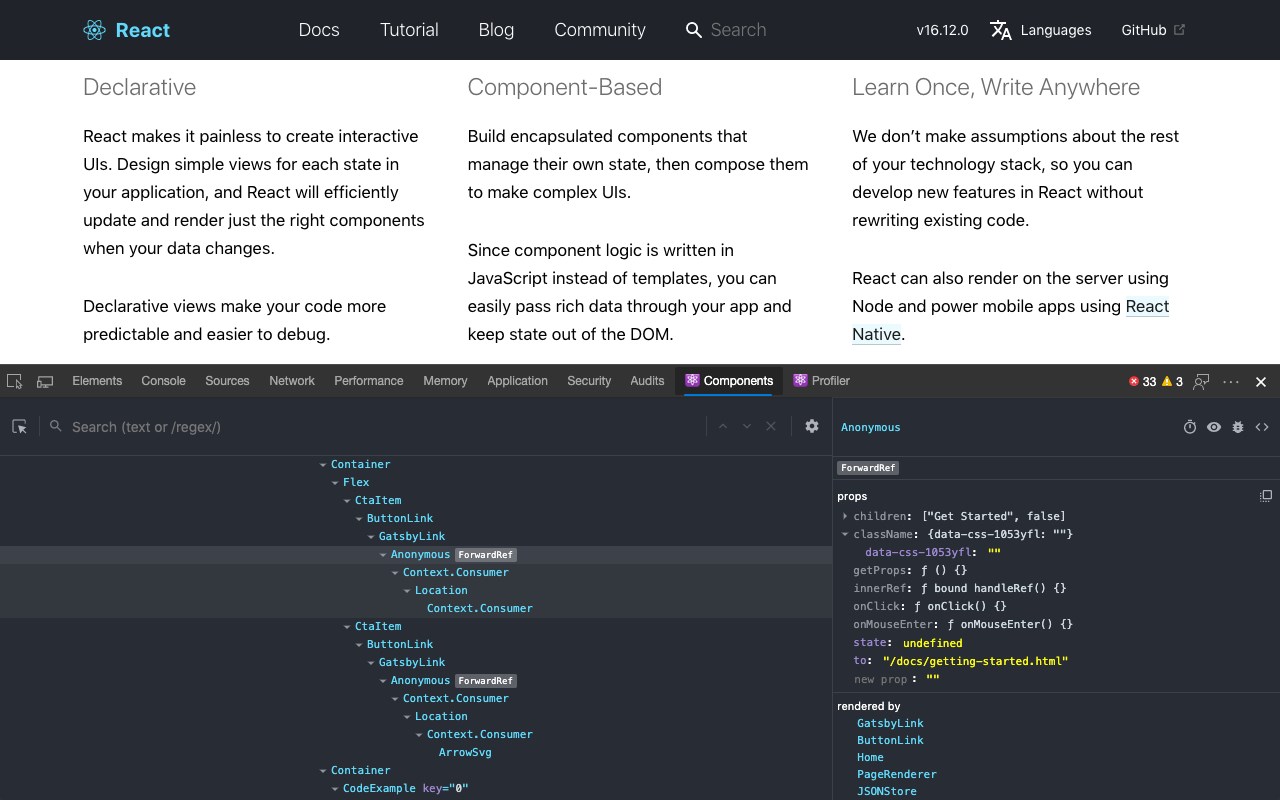
Task: Copy props to clipboard icon
Action: [x=1266, y=496]
